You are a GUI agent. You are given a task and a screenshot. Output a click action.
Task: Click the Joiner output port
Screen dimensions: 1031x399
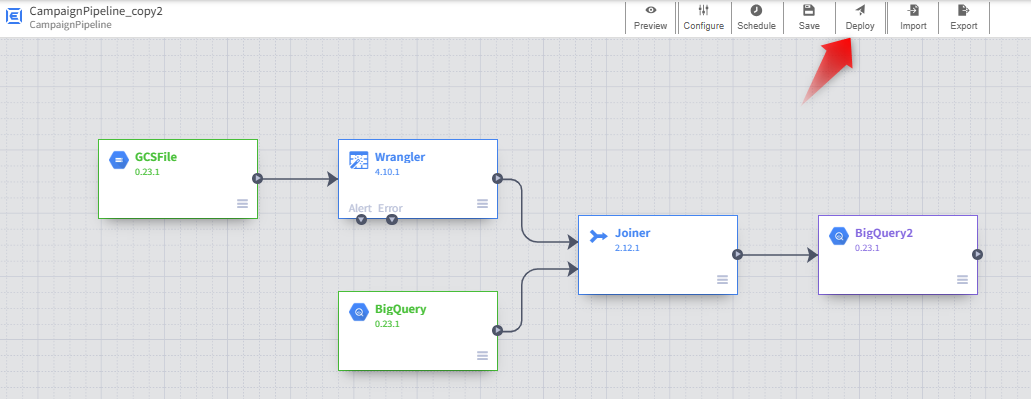tap(738, 254)
